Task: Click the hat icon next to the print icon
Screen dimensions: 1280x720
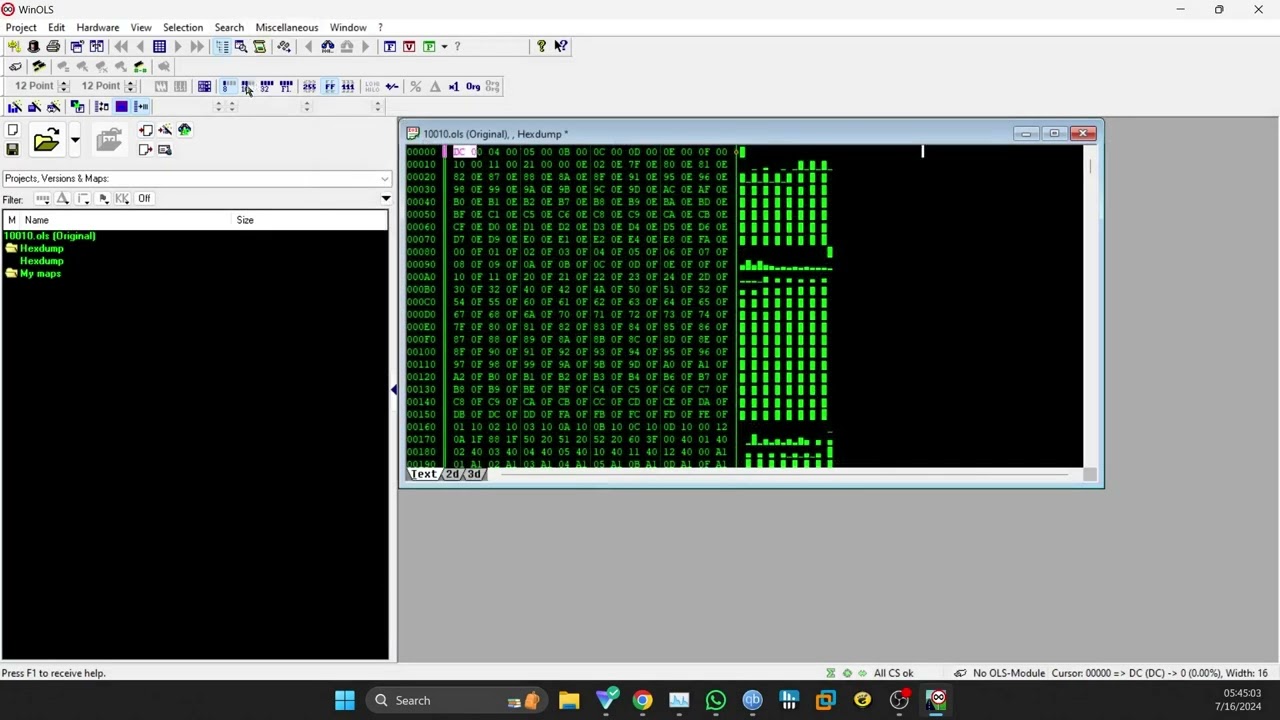Action: coord(33,46)
